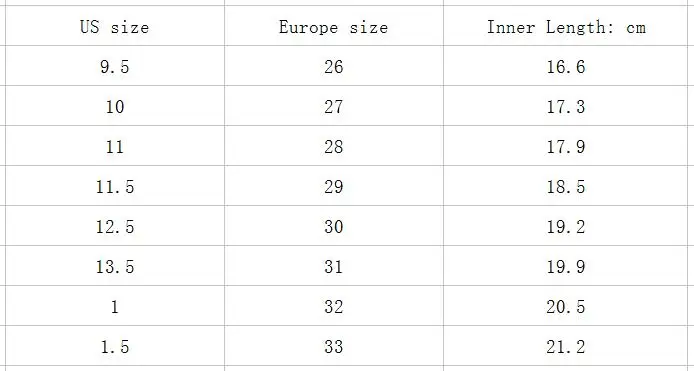This screenshot has height=371, width=694.
Task: Select the Inner Length: cm header cell
Action: [x=566, y=26]
